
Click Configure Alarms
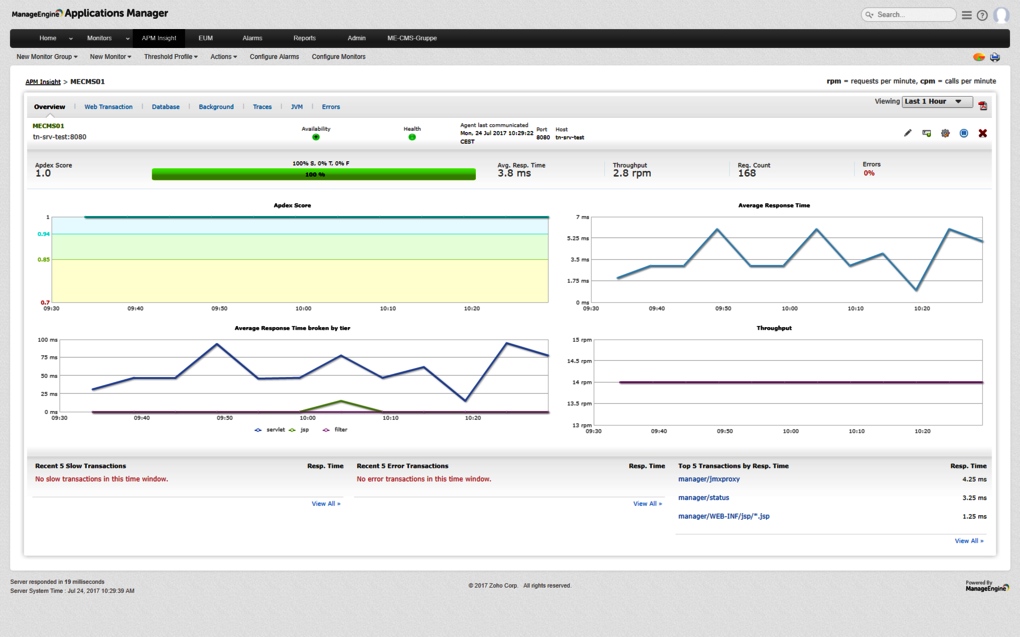click(x=275, y=57)
